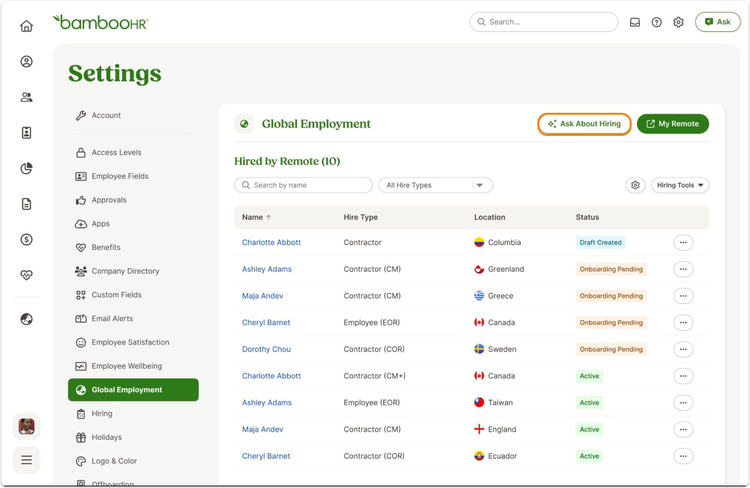Click the Ask button in top bar
750x488 pixels.
[x=717, y=22]
